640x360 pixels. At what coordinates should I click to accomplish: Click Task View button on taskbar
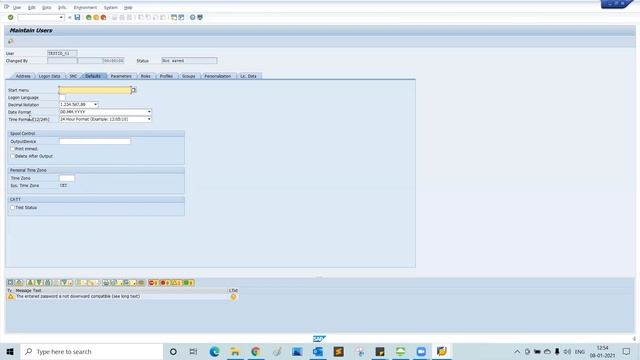(193, 351)
